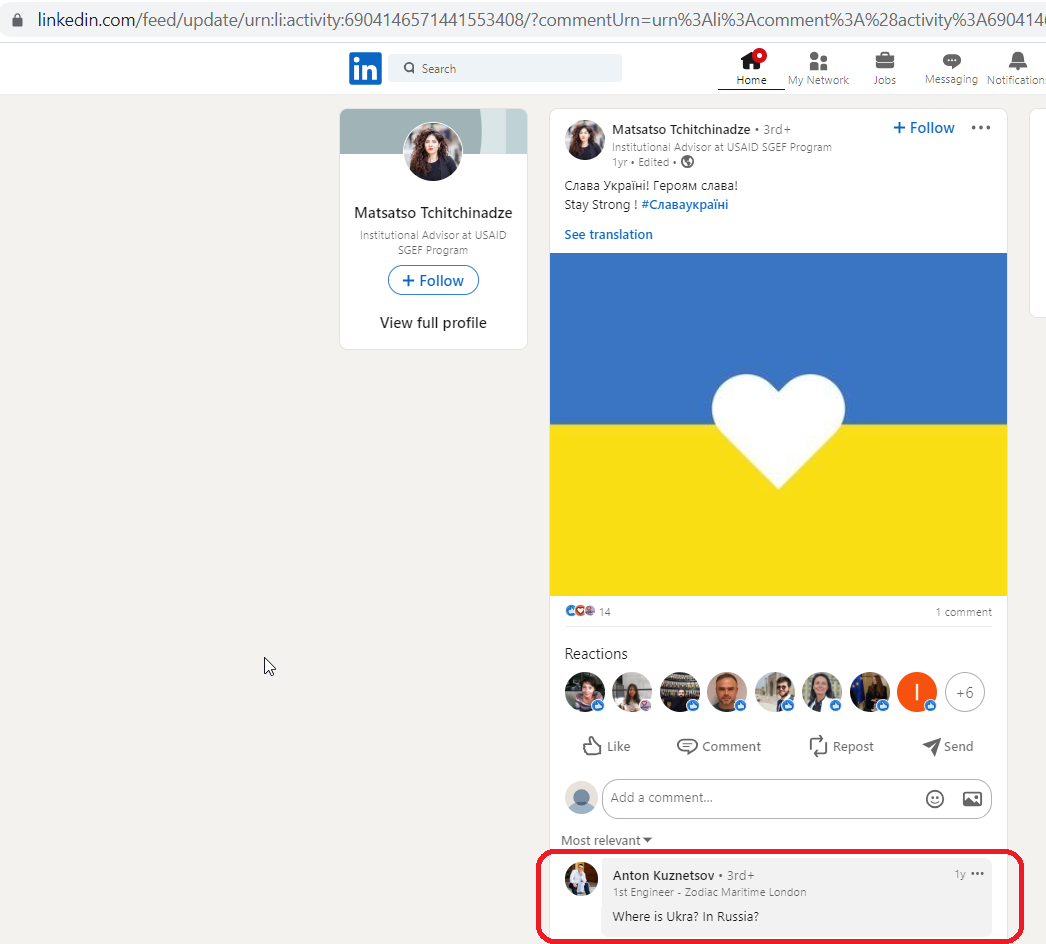
Task: Click the 1 comment counter
Action: (x=963, y=612)
